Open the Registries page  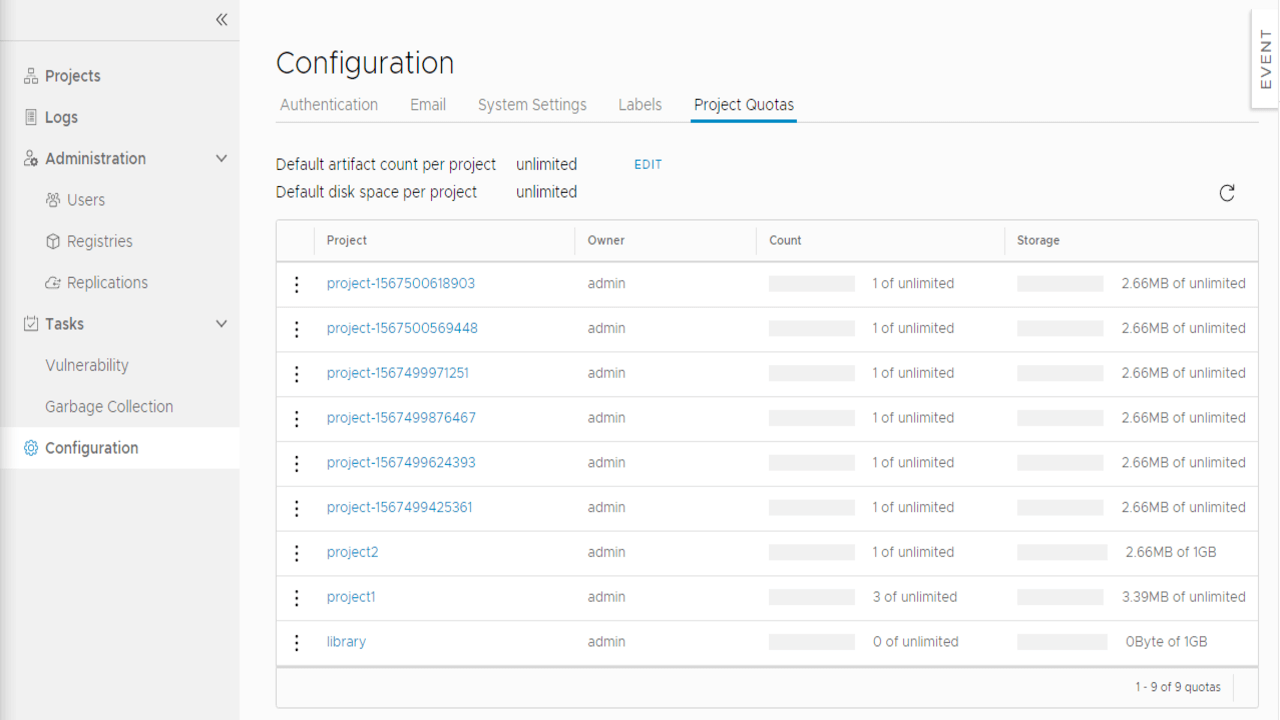99,241
